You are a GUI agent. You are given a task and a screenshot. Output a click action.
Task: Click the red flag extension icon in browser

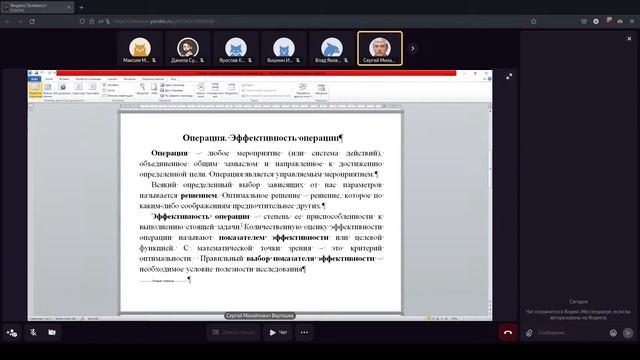tap(609, 20)
